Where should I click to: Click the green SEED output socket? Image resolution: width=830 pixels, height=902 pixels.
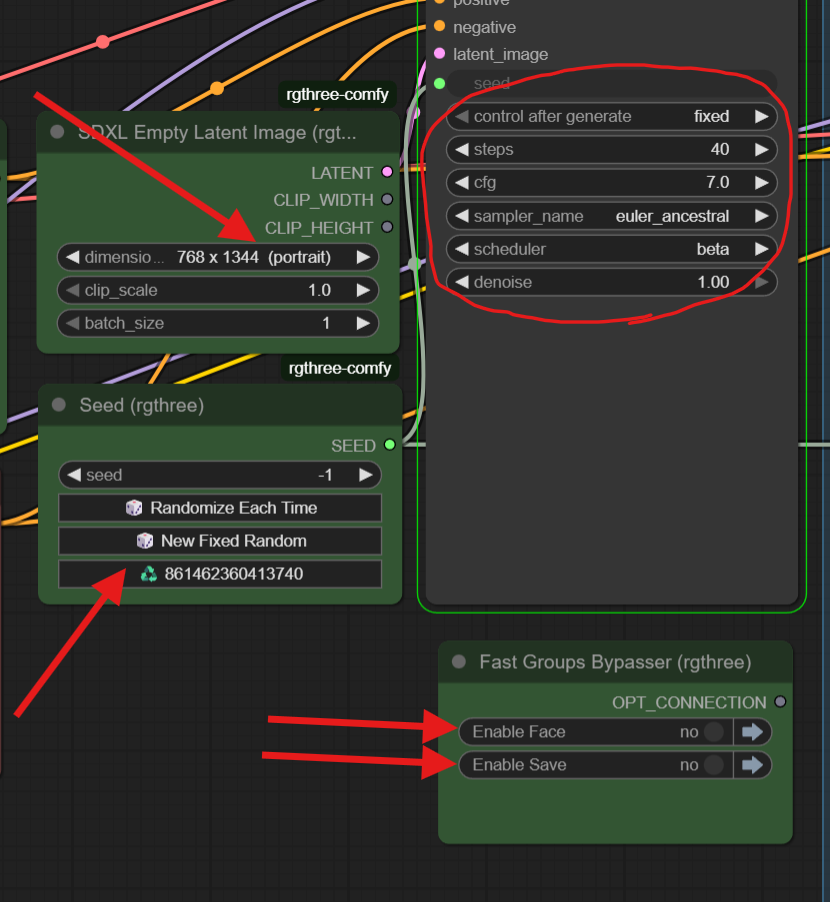pyautogui.click(x=391, y=445)
